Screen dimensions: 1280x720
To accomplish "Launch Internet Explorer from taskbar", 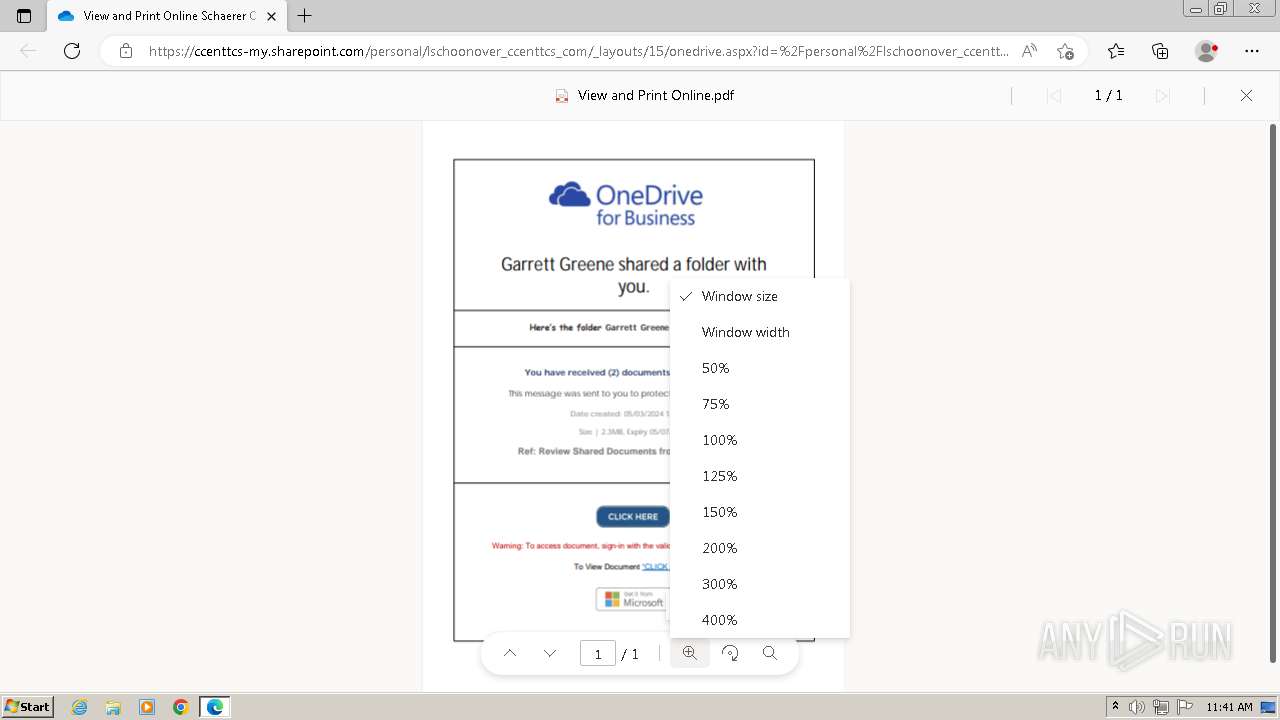I will pyautogui.click(x=80, y=707).
